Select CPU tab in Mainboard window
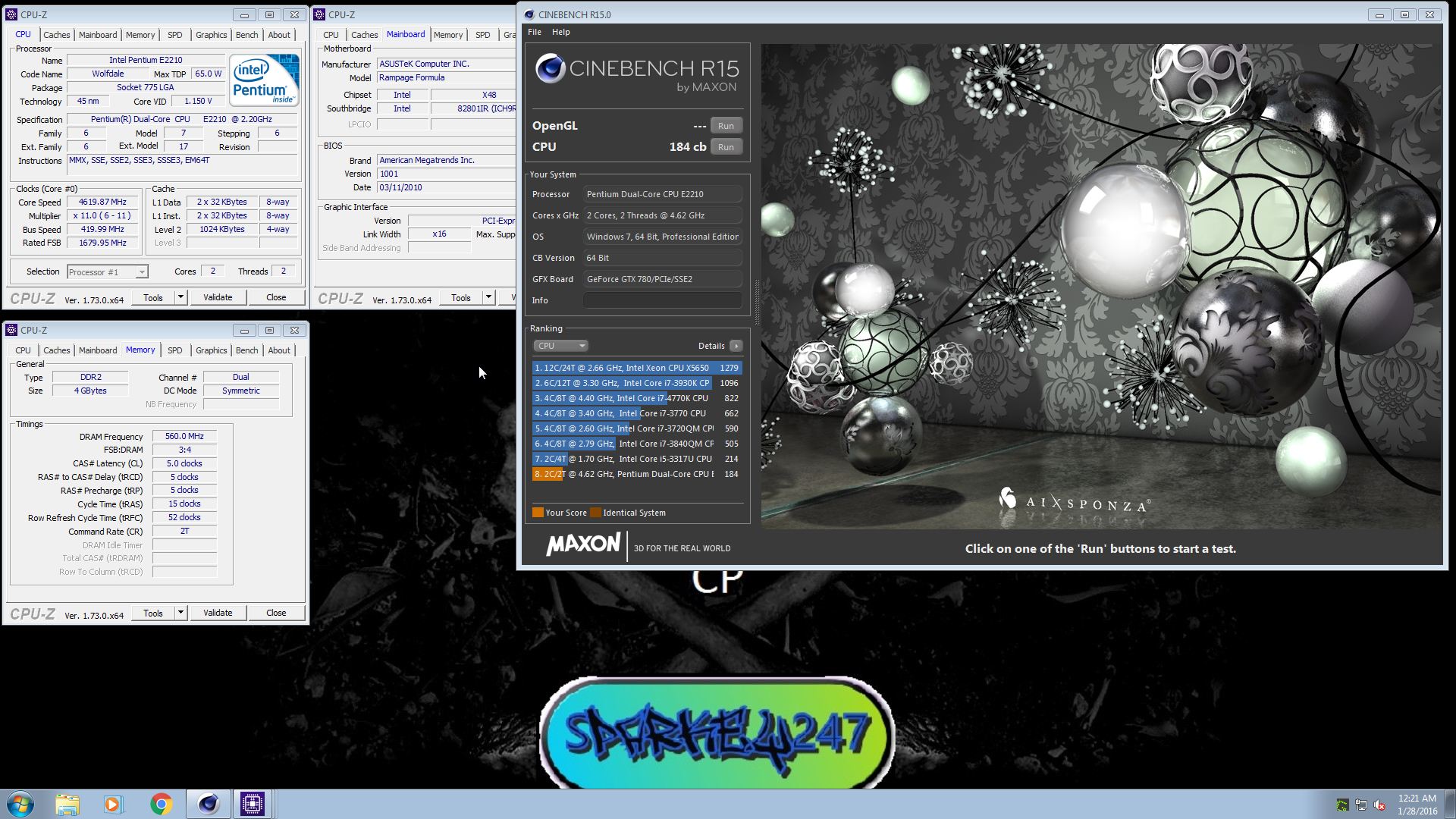1456x819 pixels. 331,35
